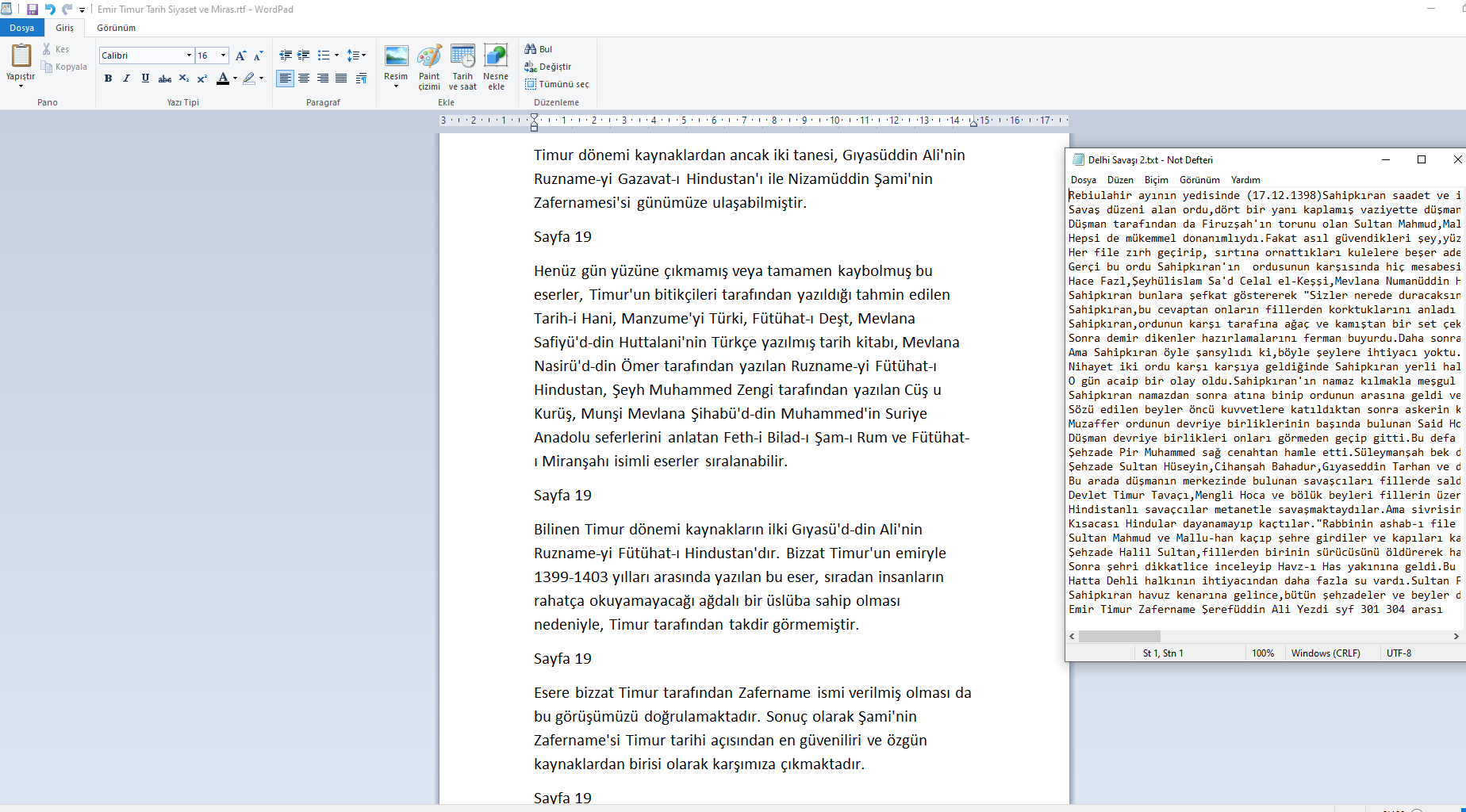Open the highlight color dropdown arrow
Screen dimensions: 1466x812
(x=261, y=79)
